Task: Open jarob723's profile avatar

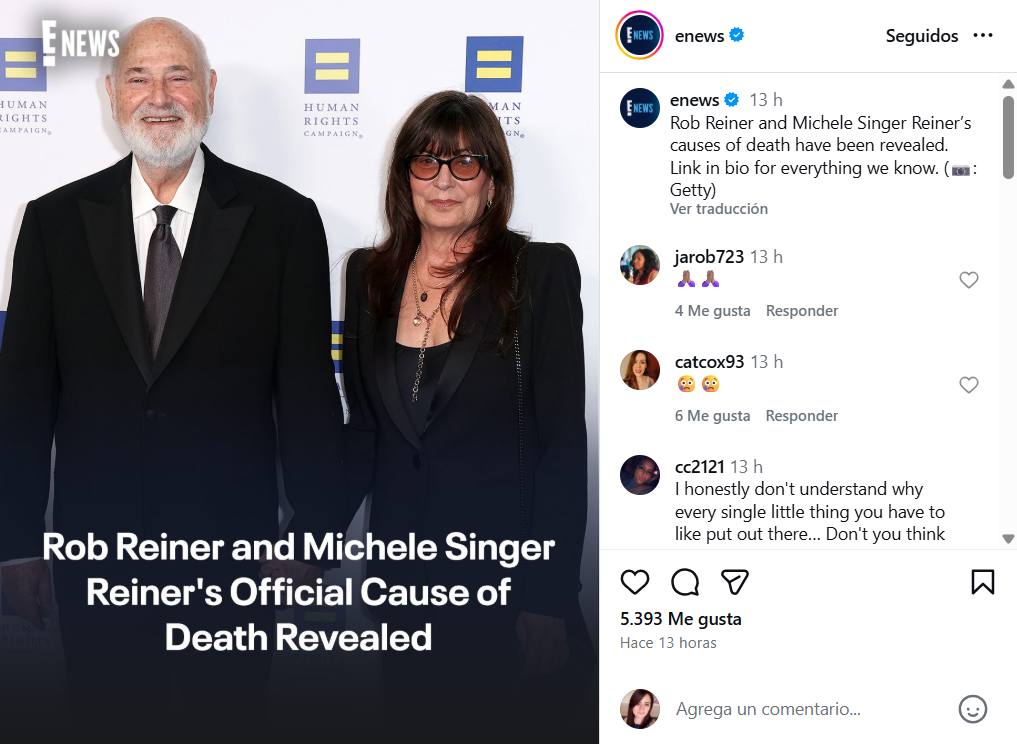Action: pos(640,265)
